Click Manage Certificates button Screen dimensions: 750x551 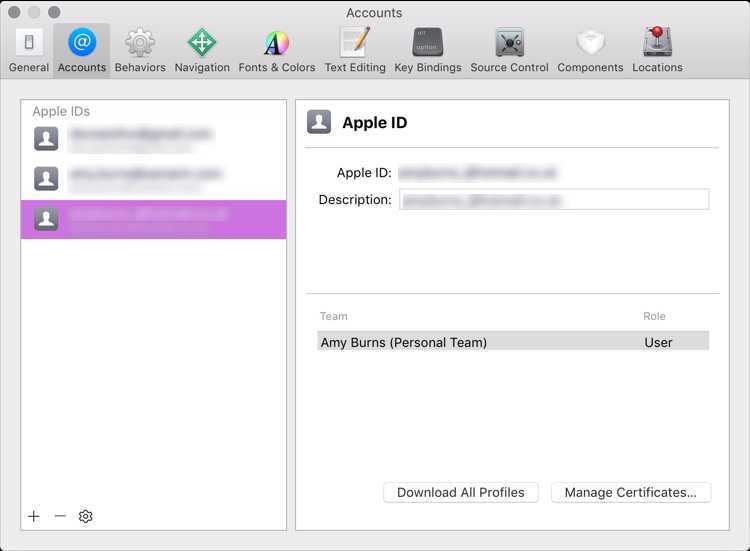pyautogui.click(x=631, y=493)
